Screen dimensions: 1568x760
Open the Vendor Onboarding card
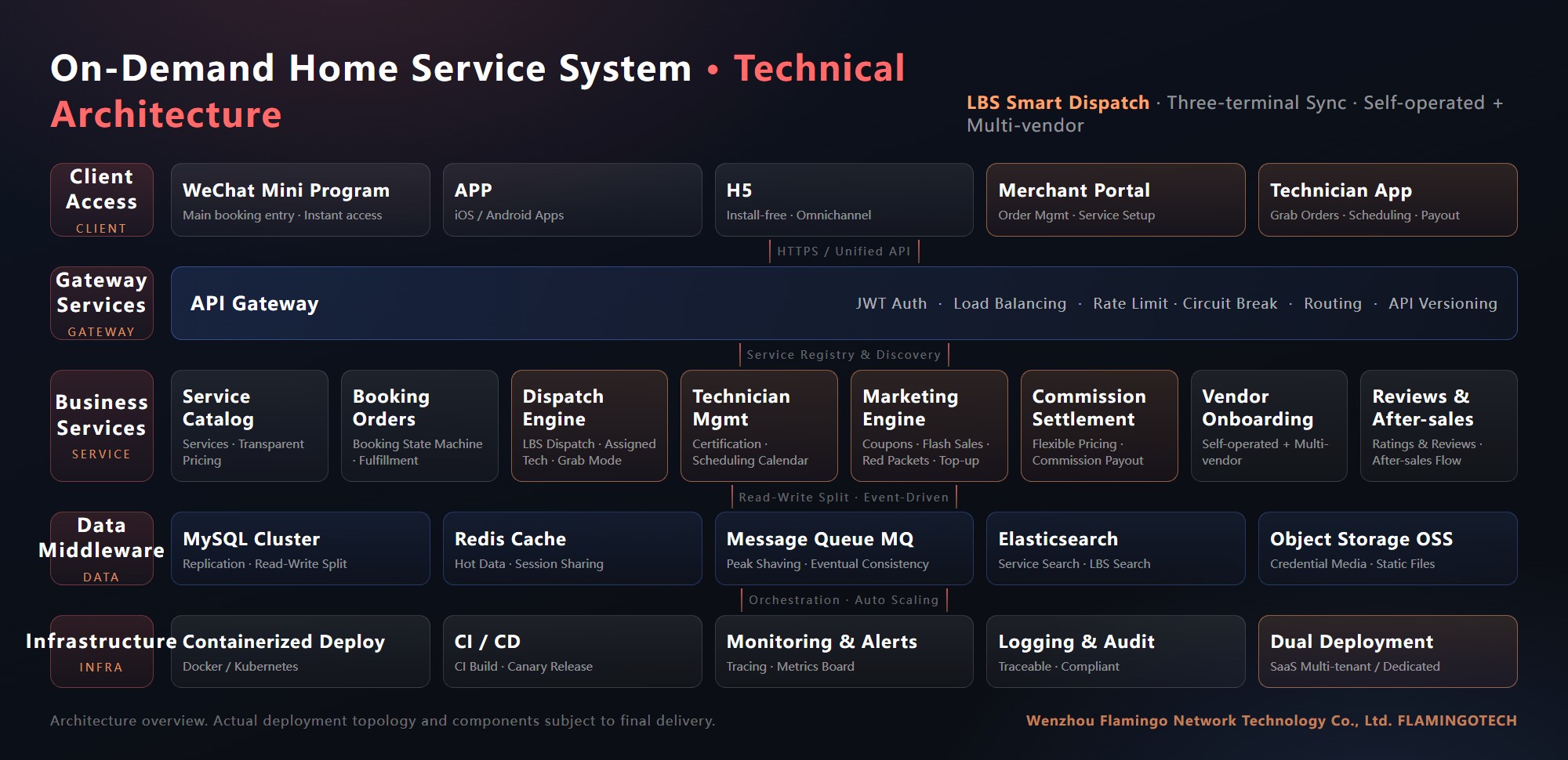[1269, 425]
